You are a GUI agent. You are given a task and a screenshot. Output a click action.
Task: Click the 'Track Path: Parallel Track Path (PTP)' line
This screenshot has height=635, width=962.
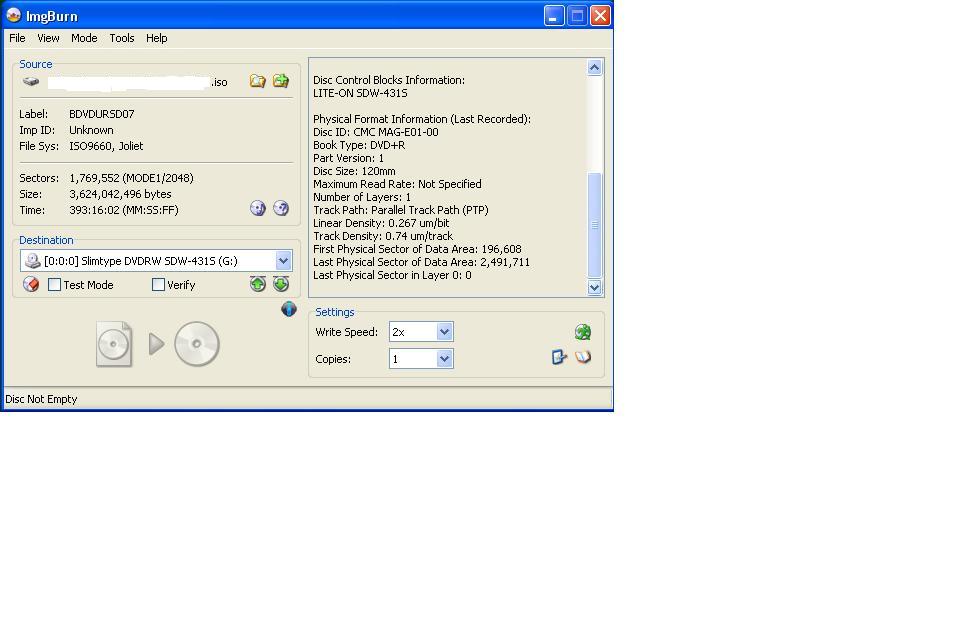click(x=401, y=210)
